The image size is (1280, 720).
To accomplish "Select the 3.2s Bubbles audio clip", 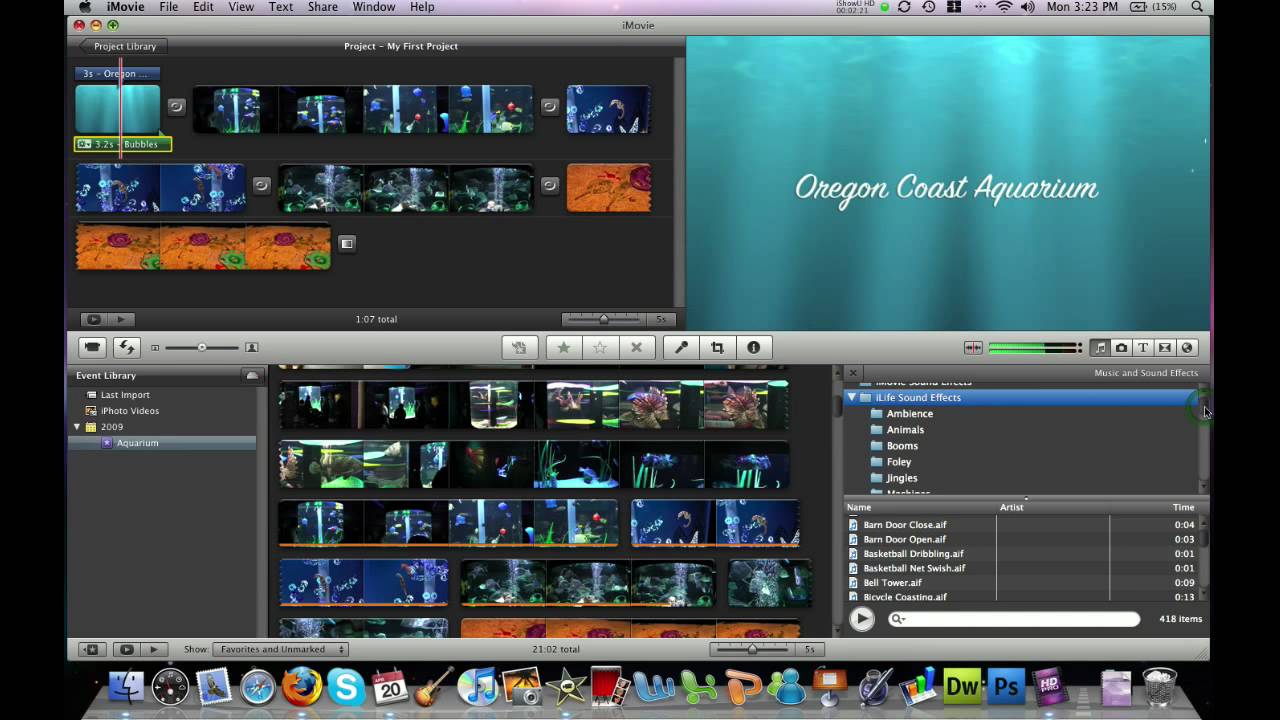I will (x=123, y=144).
